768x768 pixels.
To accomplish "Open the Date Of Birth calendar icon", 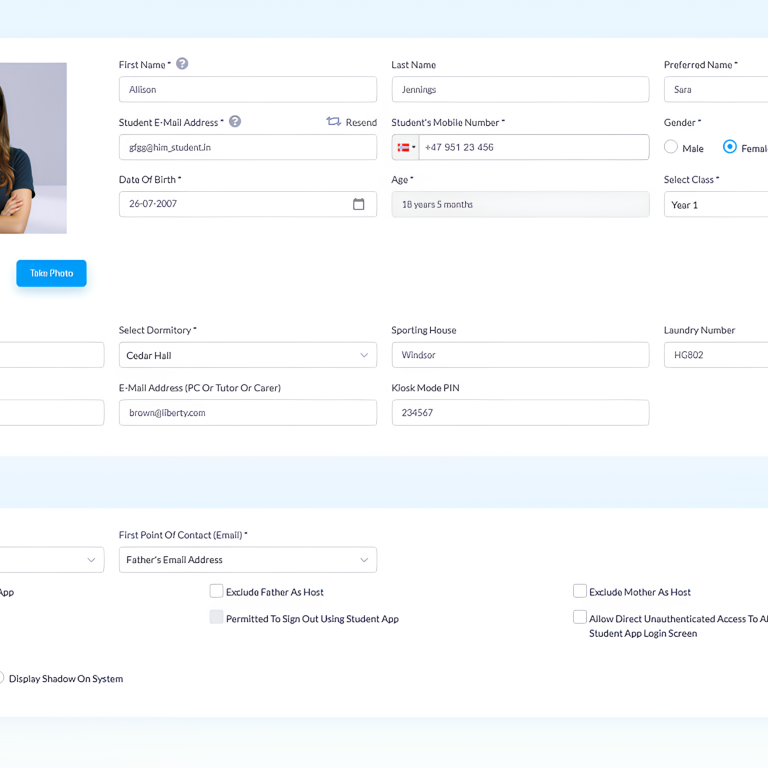I will coord(359,204).
